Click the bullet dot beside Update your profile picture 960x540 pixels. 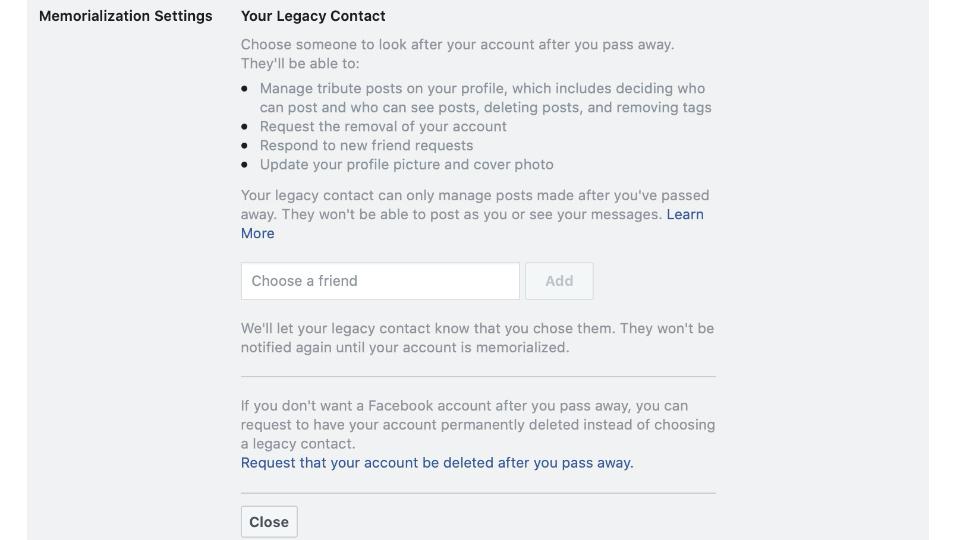pyautogui.click(x=245, y=165)
